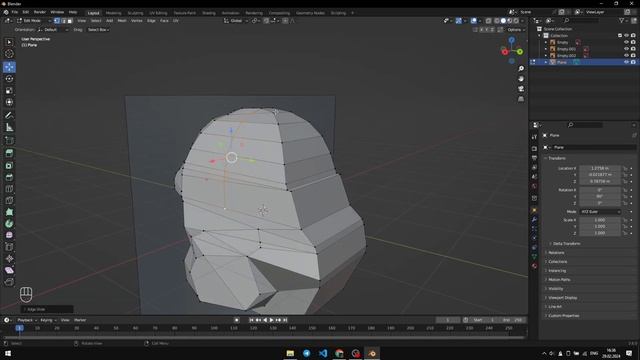Hide the Empty.001 object with eye icon
This screenshot has width=640, height=360.
(626, 49)
